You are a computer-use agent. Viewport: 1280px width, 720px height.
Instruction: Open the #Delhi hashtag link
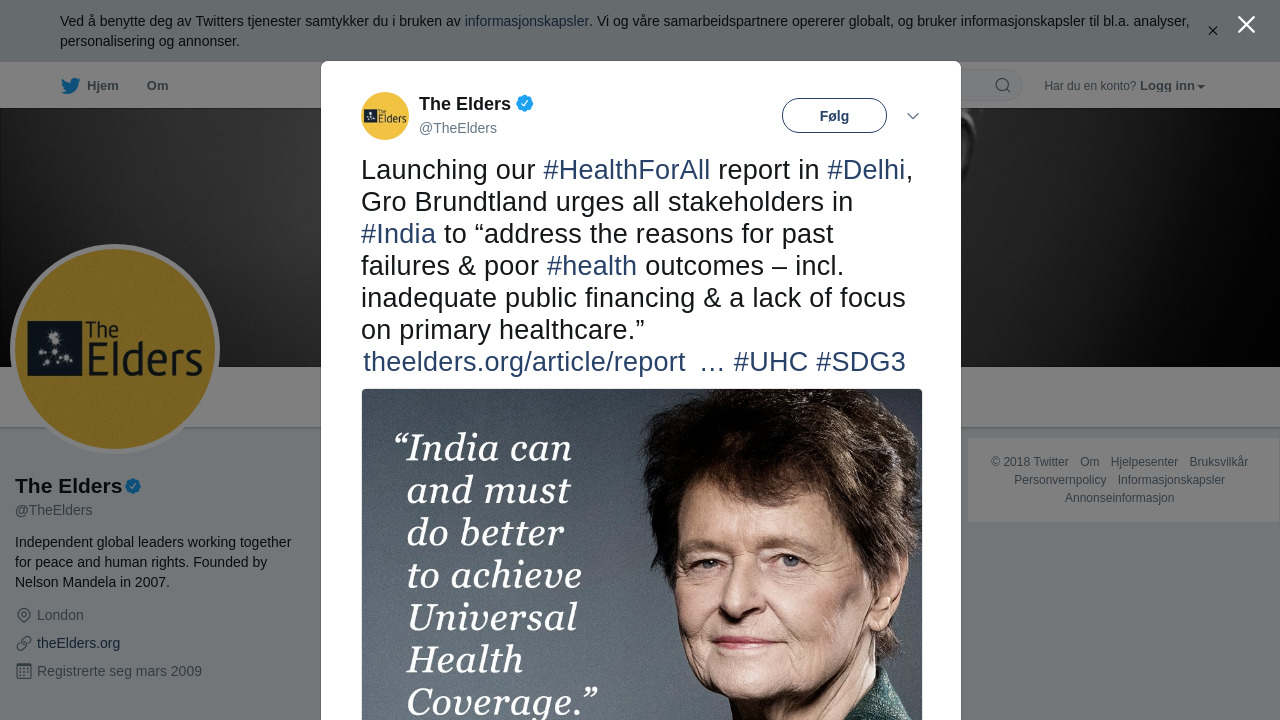point(865,171)
